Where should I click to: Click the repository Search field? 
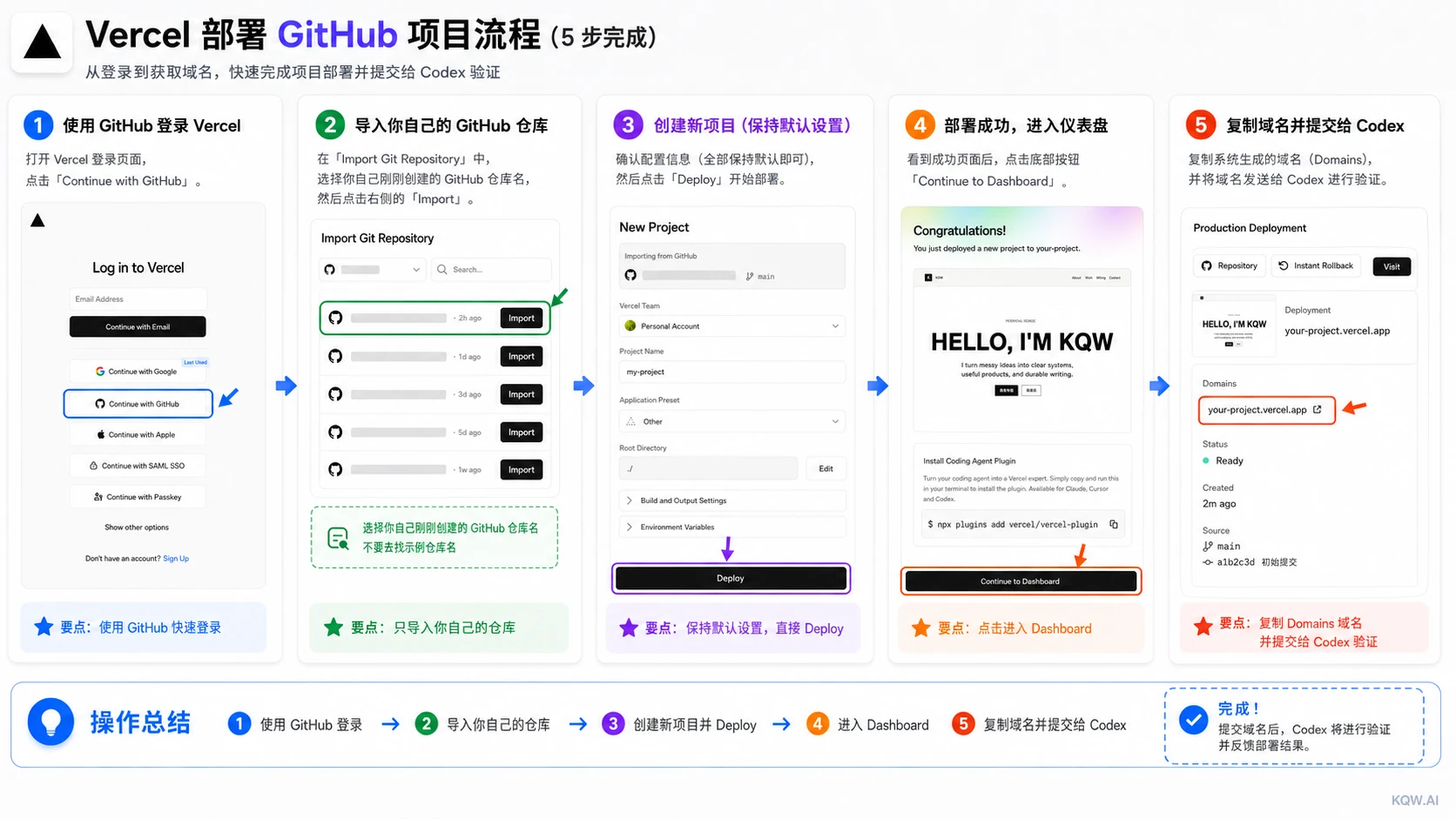(x=491, y=270)
